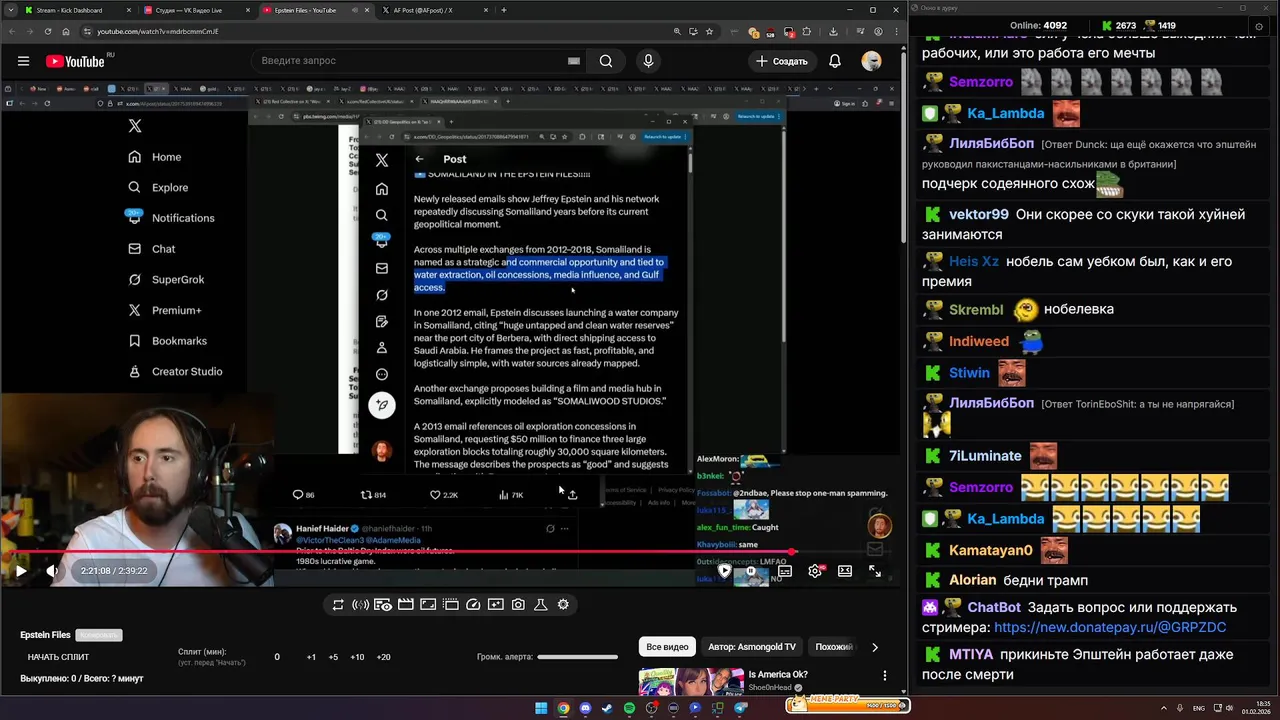
Task: Open YouTube account avatar menu
Action: (x=872, y=61)
